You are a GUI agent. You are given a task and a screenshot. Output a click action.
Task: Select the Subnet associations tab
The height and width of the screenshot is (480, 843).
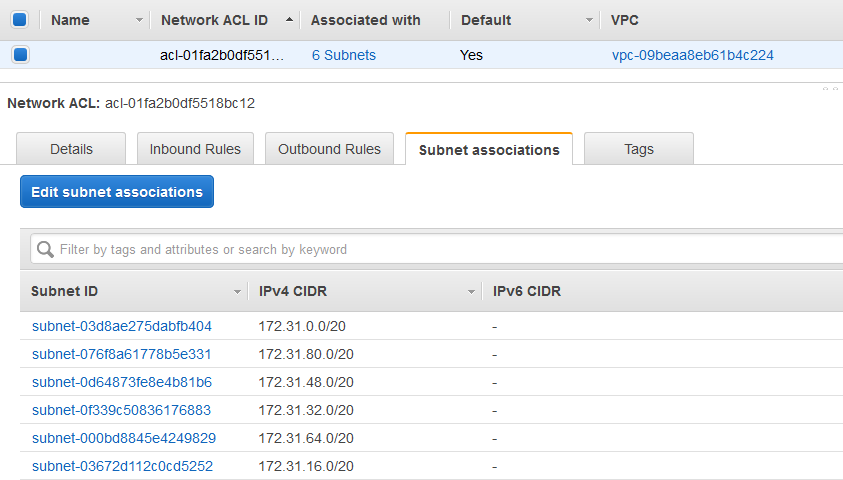(489, 150)
